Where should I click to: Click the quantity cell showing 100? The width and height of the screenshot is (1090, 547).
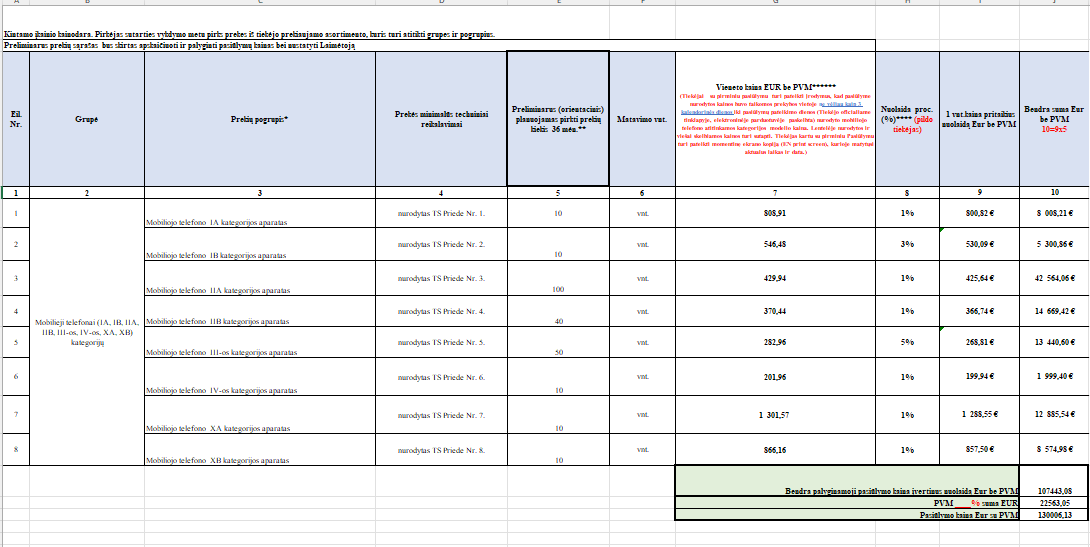pyautogui.click(x=558, y=289)
